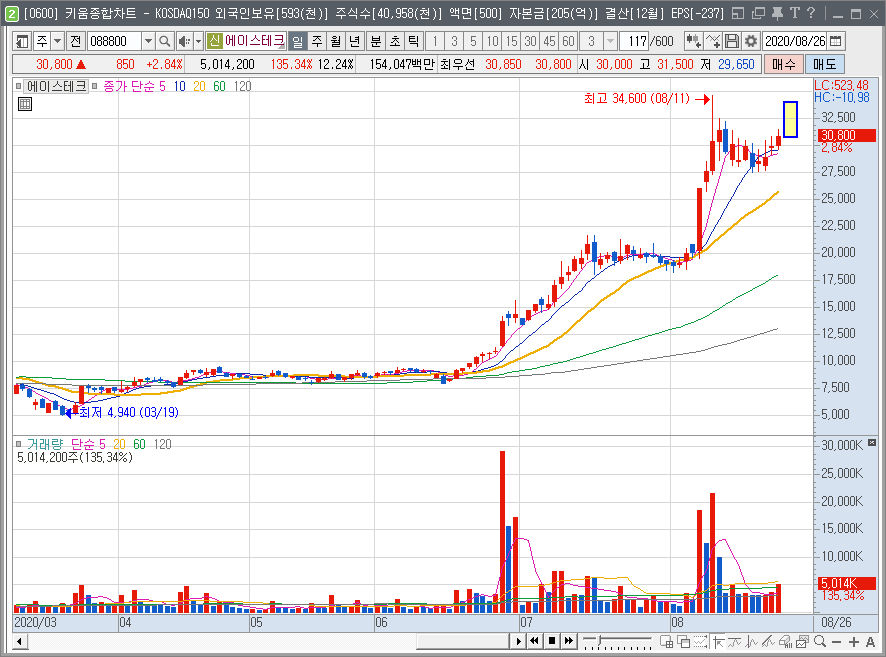Choose the 30 interval preset

click(x=531, y=41)
